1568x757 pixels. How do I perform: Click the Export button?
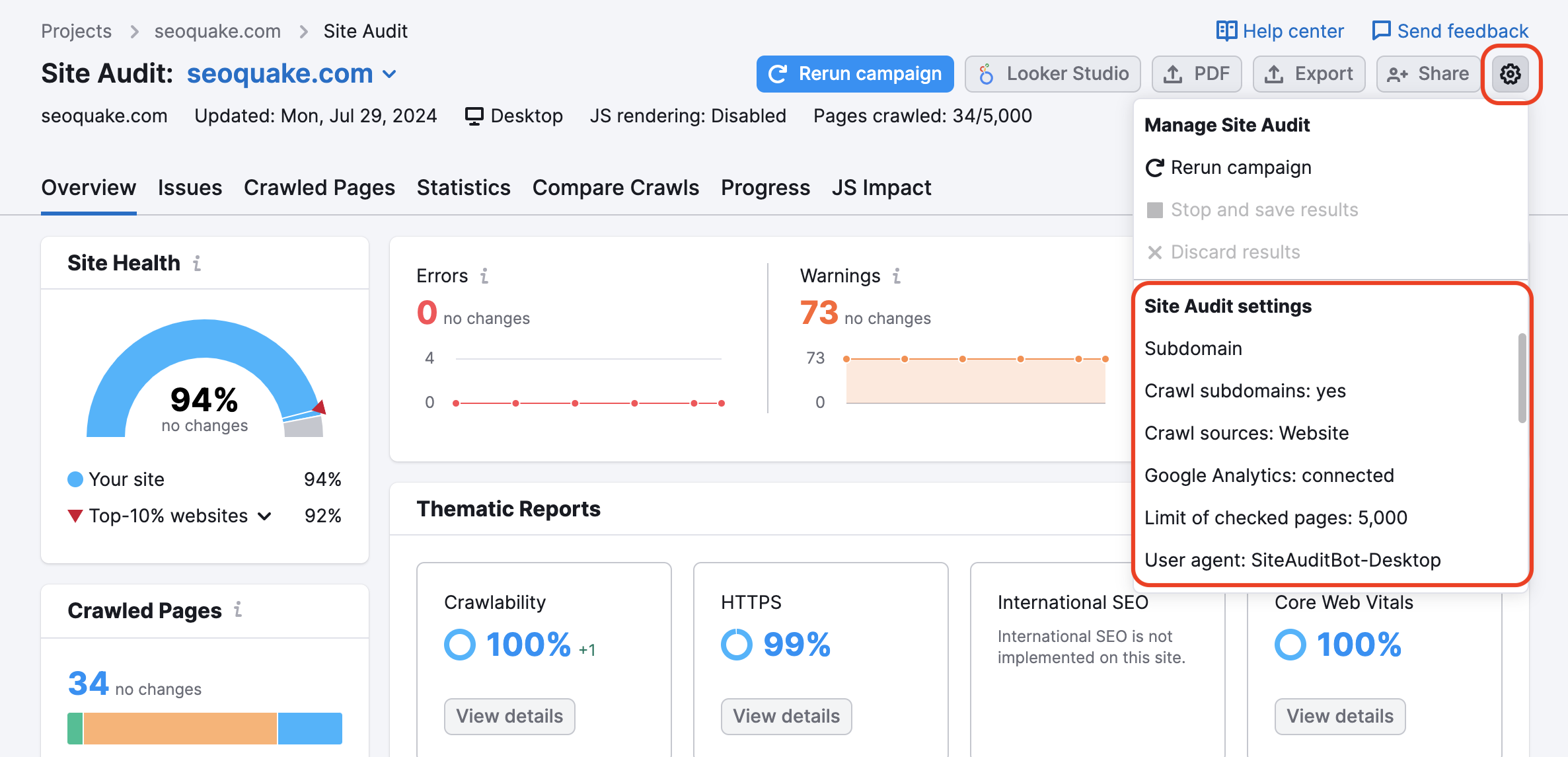coord(1309,74)
